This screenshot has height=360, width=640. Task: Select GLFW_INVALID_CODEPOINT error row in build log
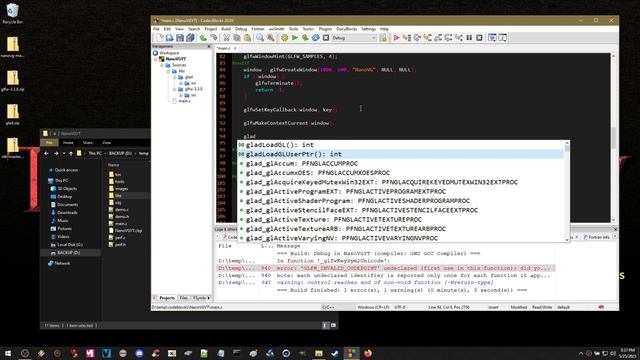[x=386, y=268]
